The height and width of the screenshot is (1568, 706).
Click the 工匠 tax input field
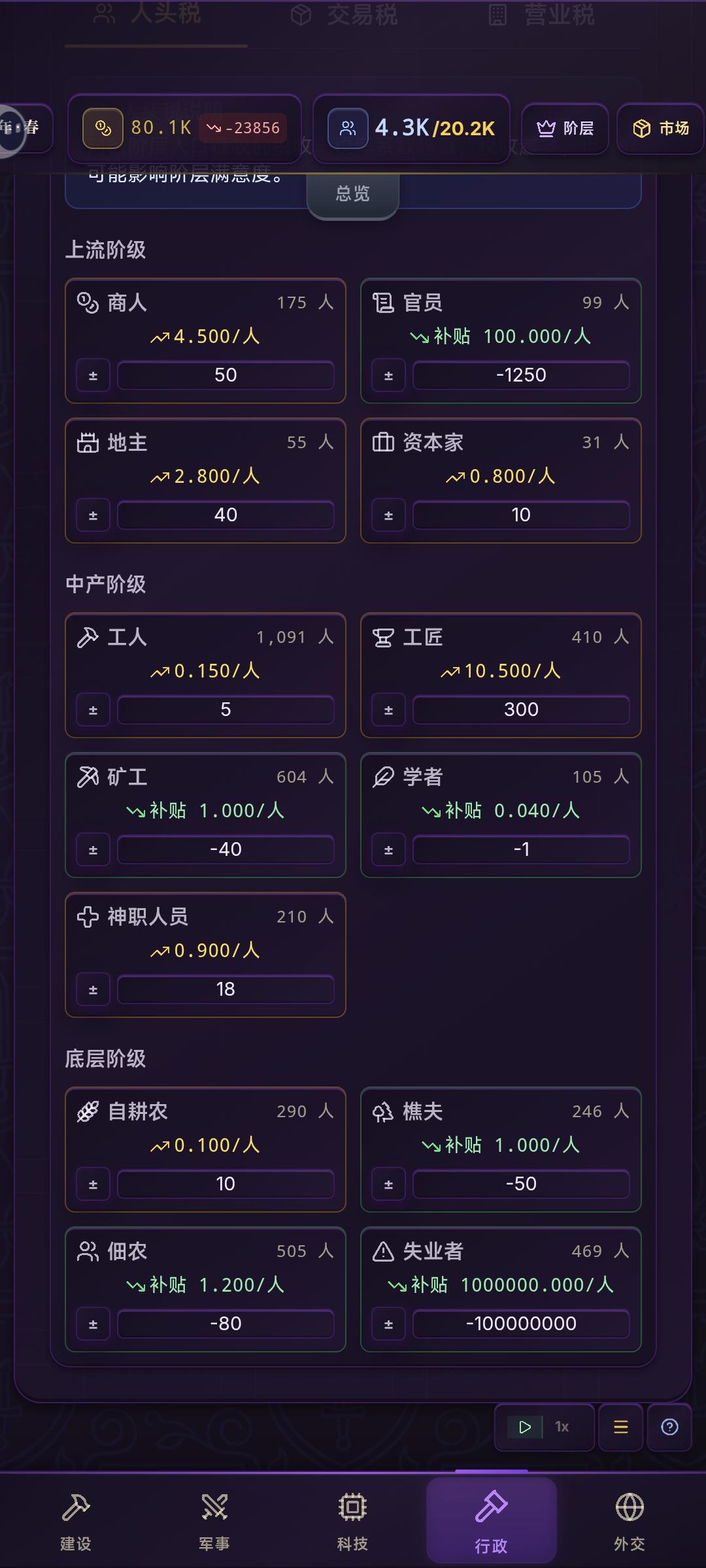point(521,710)
